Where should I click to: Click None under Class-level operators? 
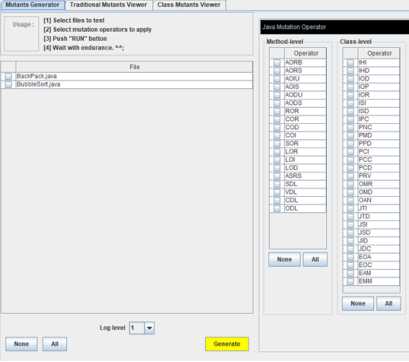(x=358, y=303)
